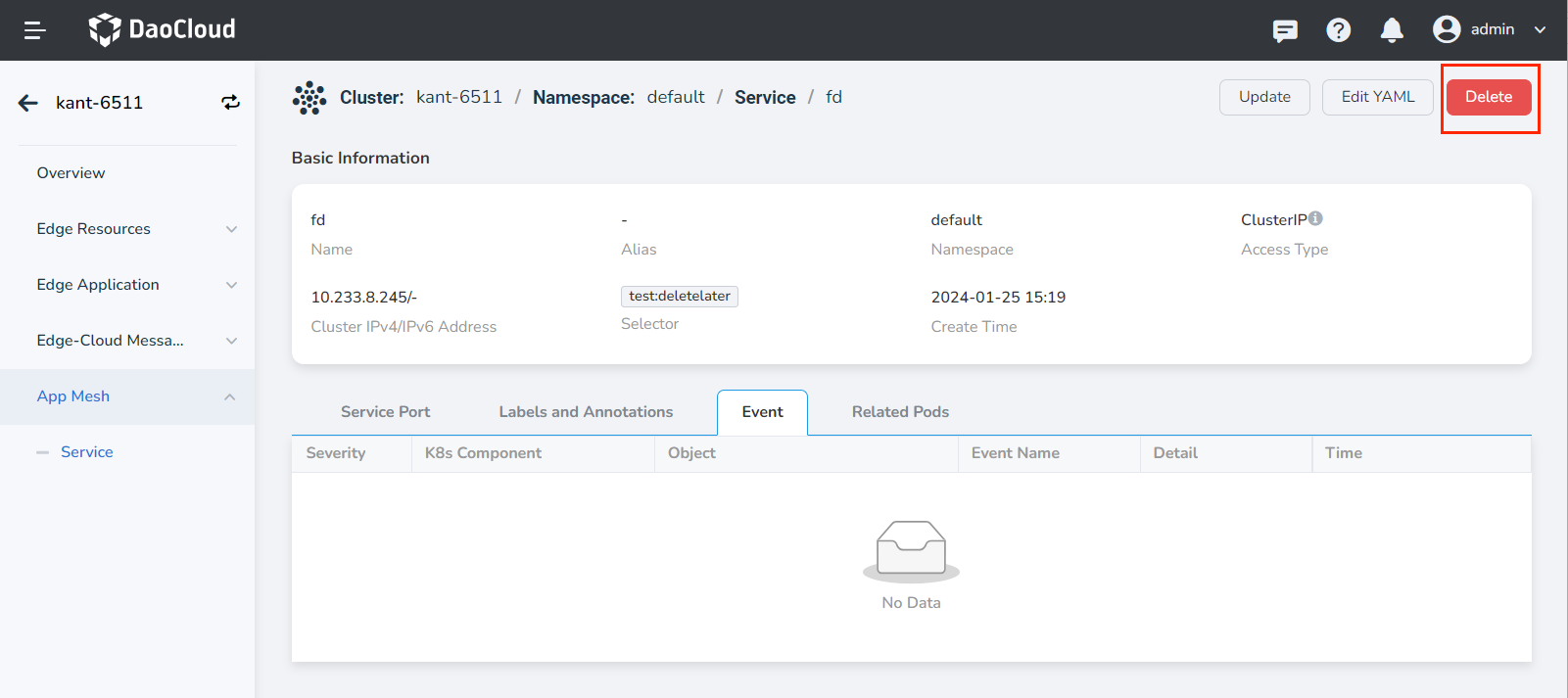The width and height of the screenshot is (1568, 698).
Task: Open the notifications bell
Action: click(x=1392, y=30)
